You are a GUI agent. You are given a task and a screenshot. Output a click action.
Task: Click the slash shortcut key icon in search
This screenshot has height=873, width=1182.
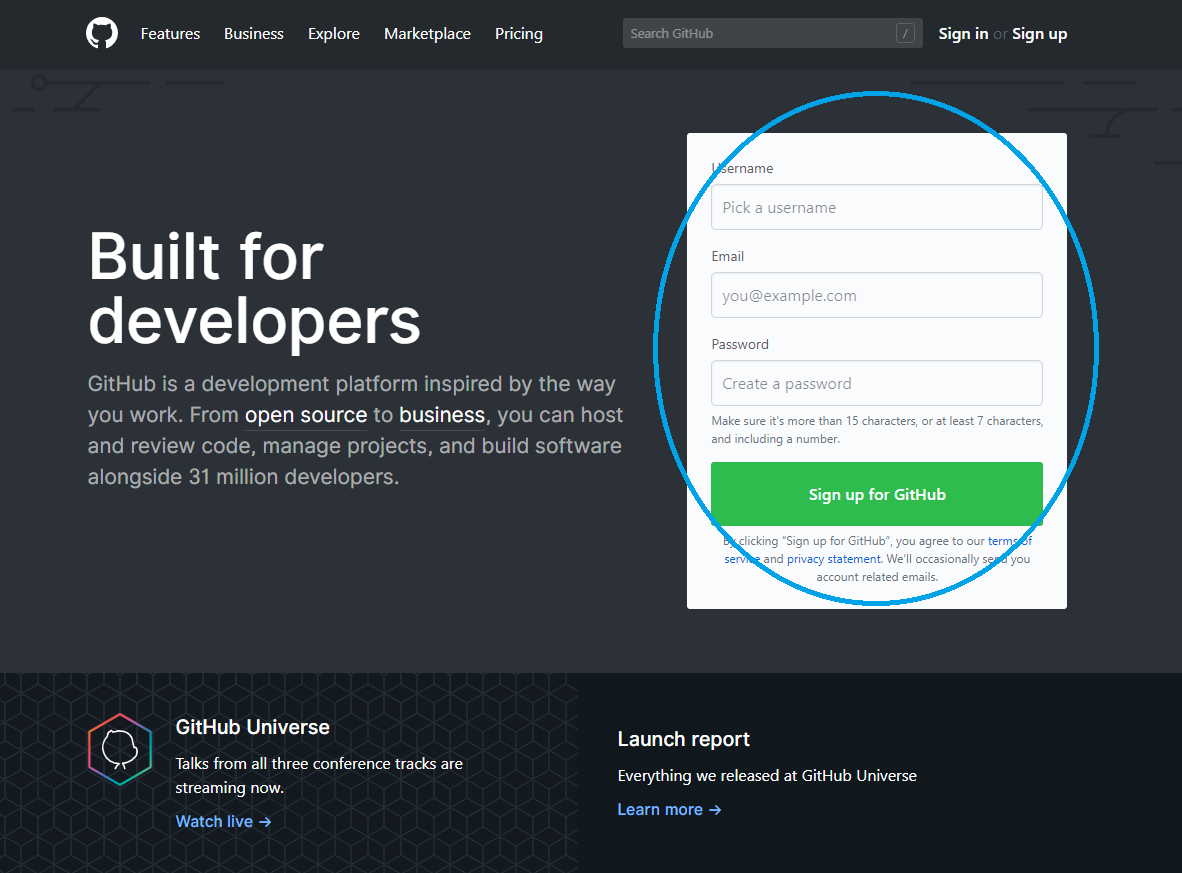coord(905,33)
